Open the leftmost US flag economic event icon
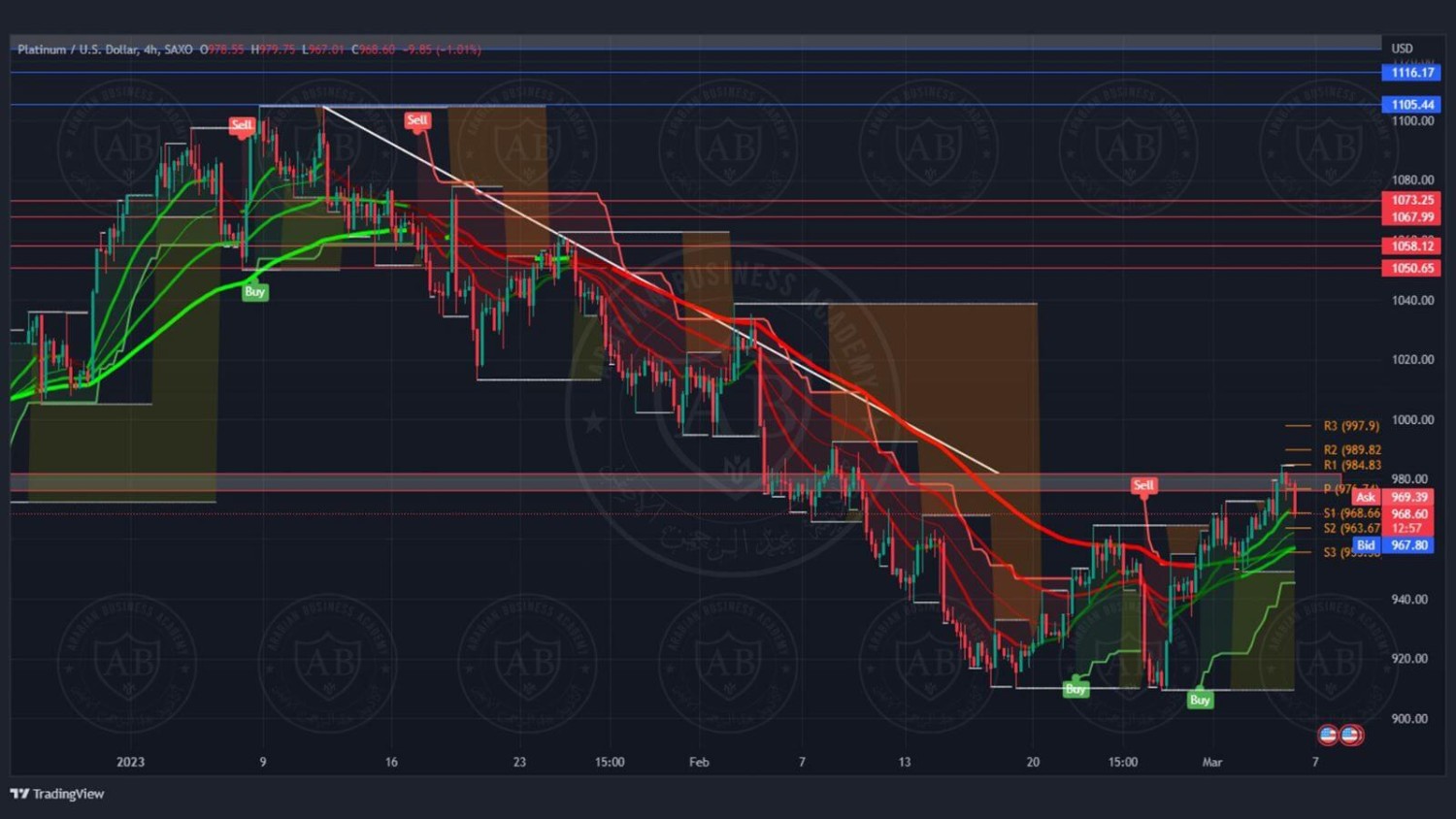This screenshot has height=819, width=1456. click(x=1328, y=736)
